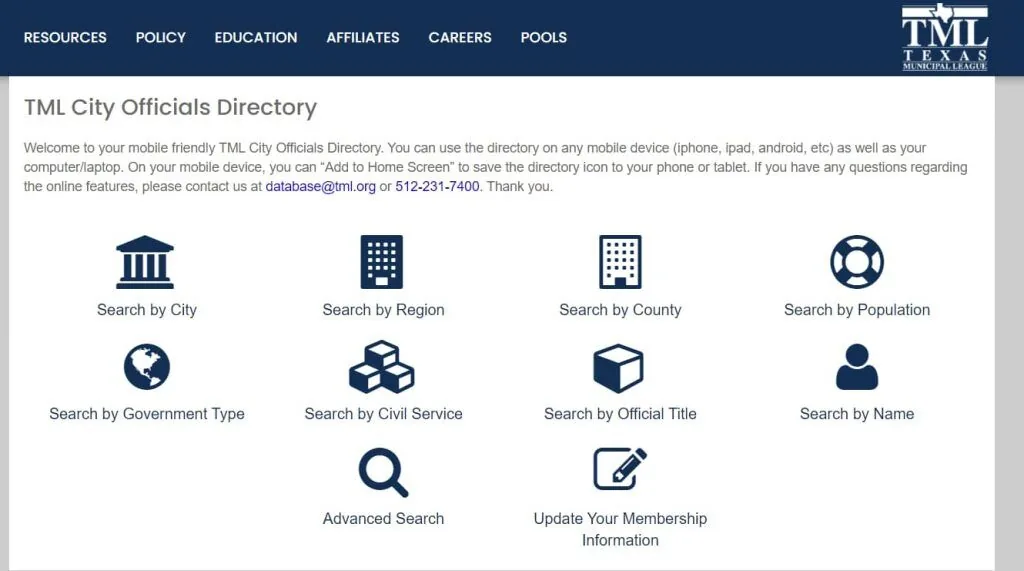Viewport: 1024px width, 571px height.
Task: Click the Search by Population lifebuoy icon
Action: click(x=857, y=262)
